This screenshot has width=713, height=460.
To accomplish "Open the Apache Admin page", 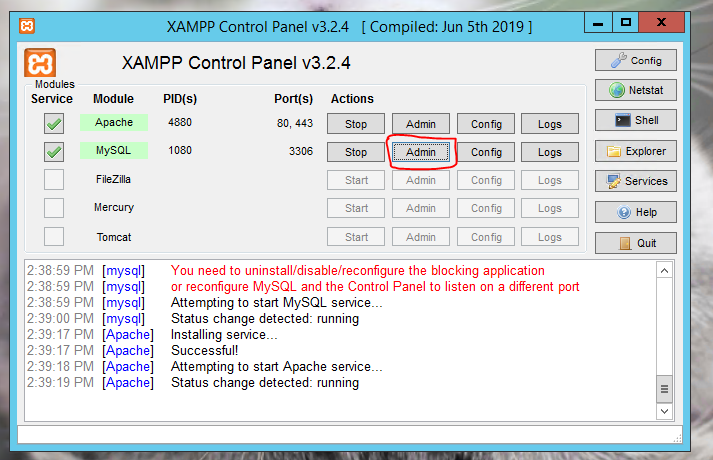I will 421,124.
